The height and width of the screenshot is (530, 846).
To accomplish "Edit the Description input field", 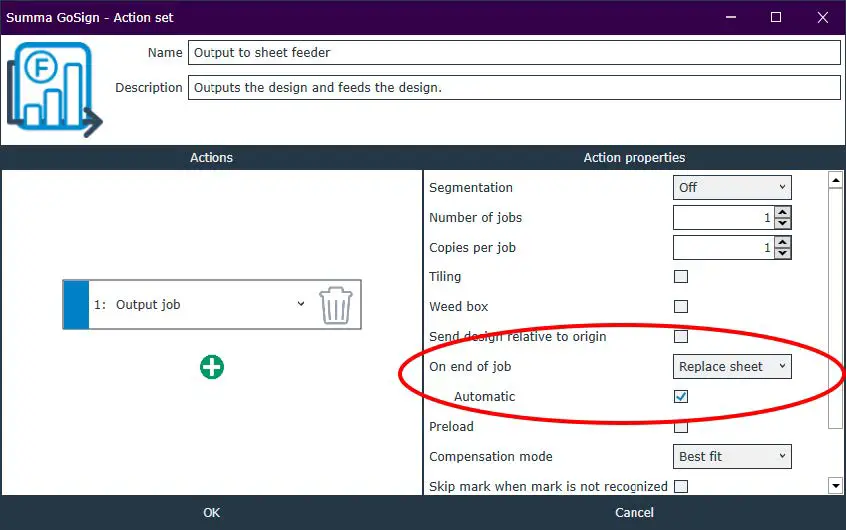I will point(514,87).
